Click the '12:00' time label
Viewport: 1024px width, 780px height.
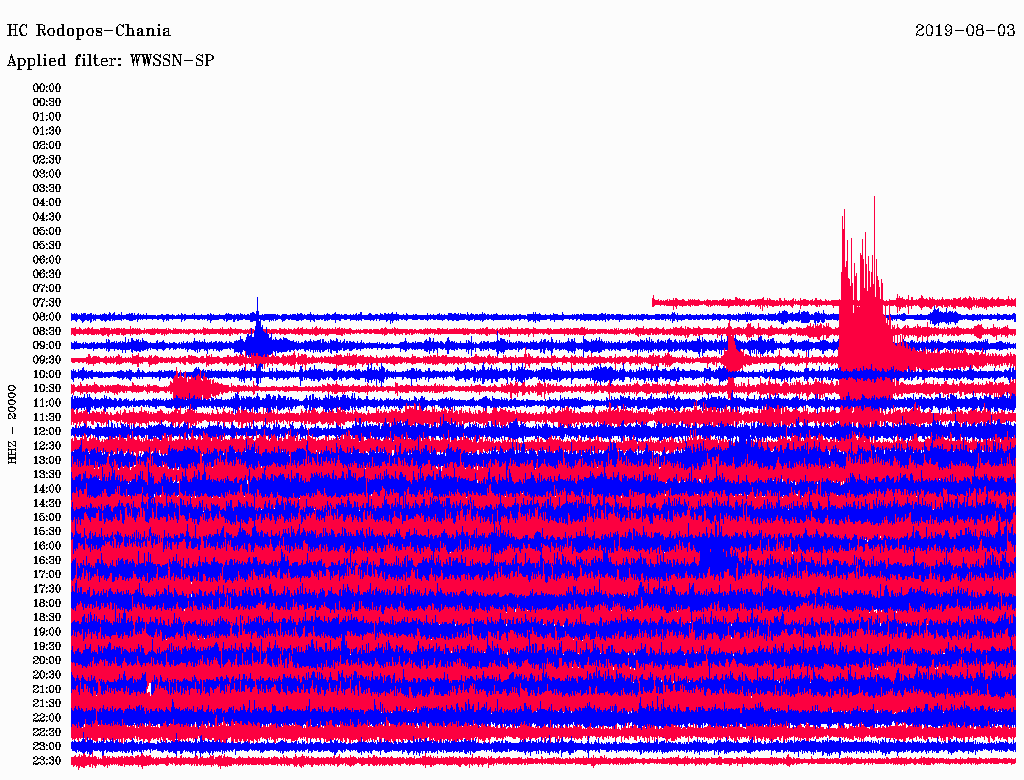[47, 431]
